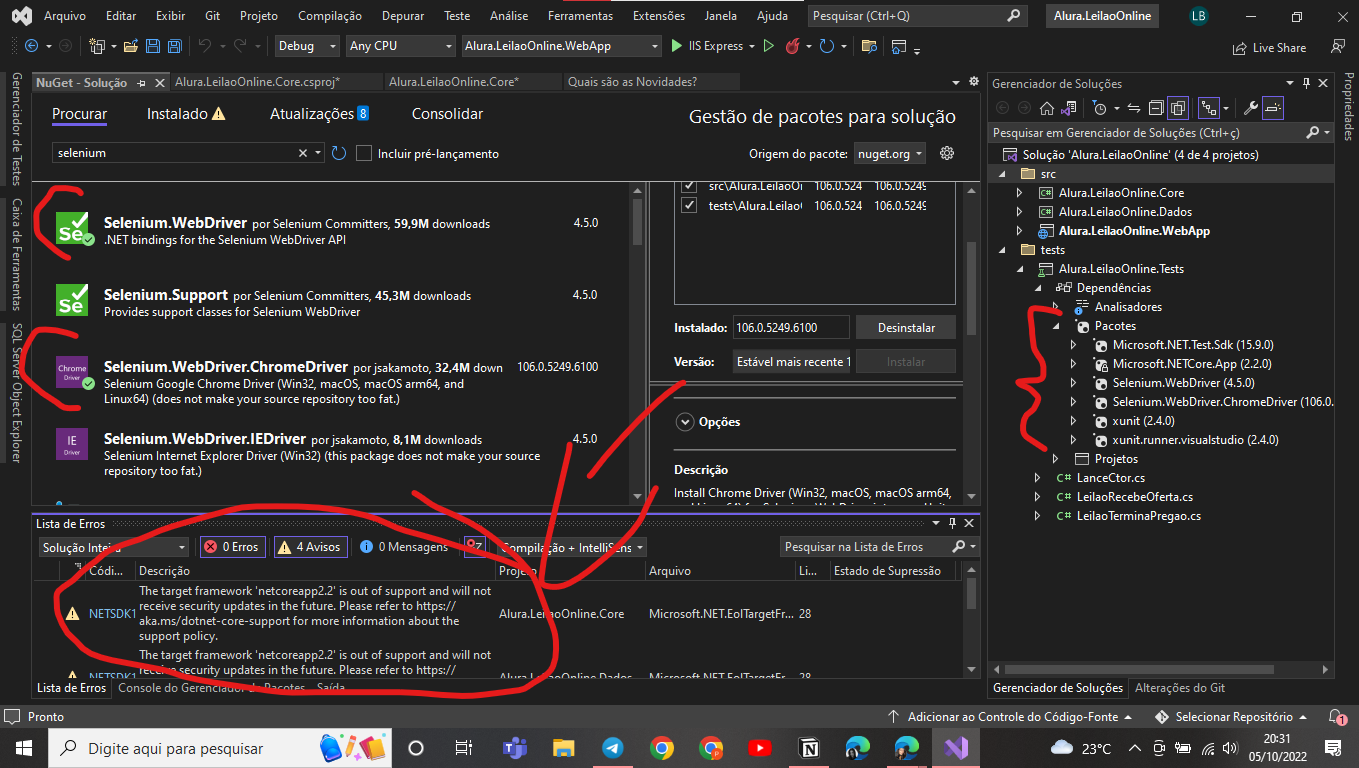1359x768 pixels.
Task: Click Selecionar Repositório in status bar
Action: coord(1232,717)
